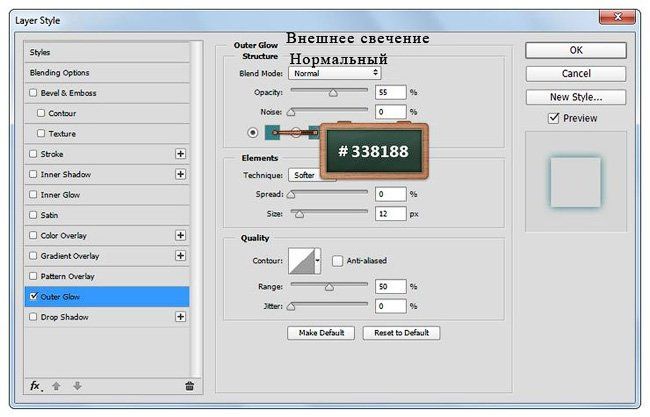
Task: Click the Noise slider handle
Action: [x=291, y=112]
